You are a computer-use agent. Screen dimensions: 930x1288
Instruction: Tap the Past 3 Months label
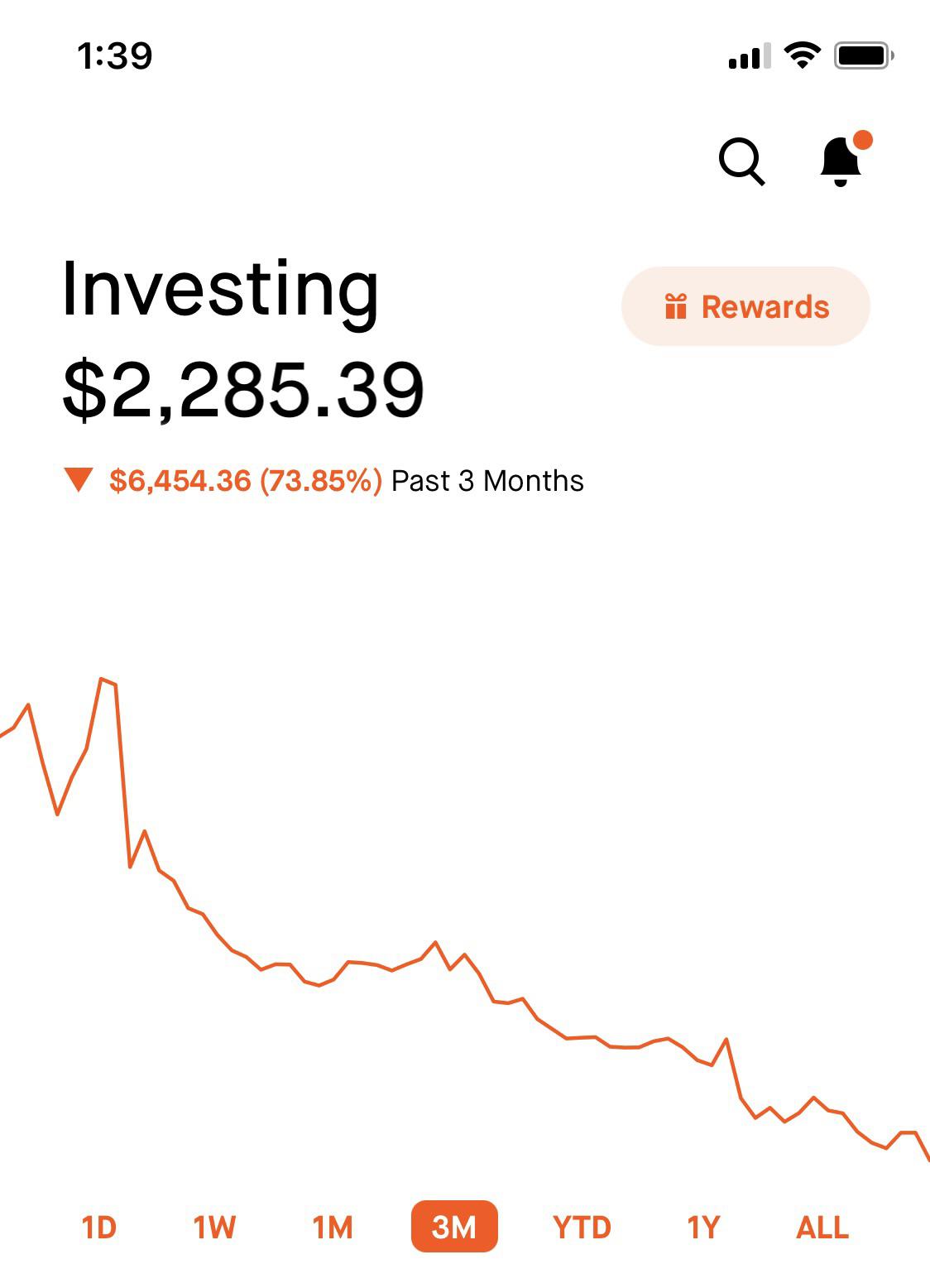[x=487, y=481]
